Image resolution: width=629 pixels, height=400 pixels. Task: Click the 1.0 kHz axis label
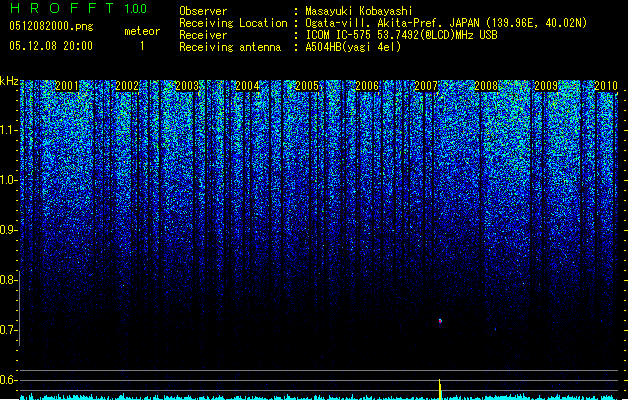pos(8,180)
